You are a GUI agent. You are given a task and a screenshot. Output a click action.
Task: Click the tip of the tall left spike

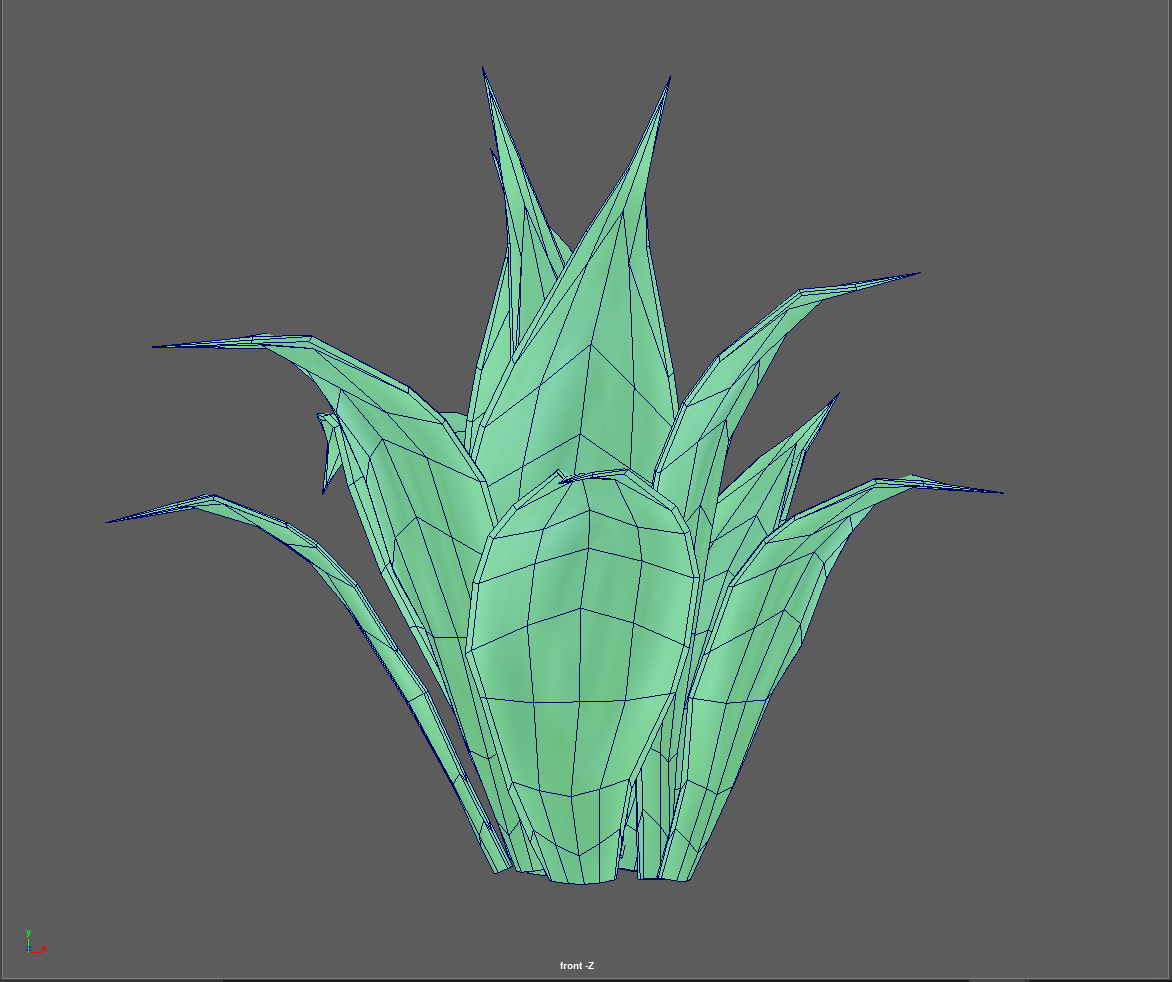(x=485, y=72)
